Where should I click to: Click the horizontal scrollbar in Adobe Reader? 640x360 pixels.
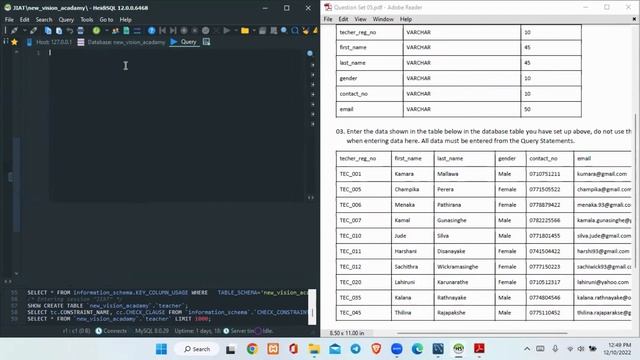click(482, 333)
